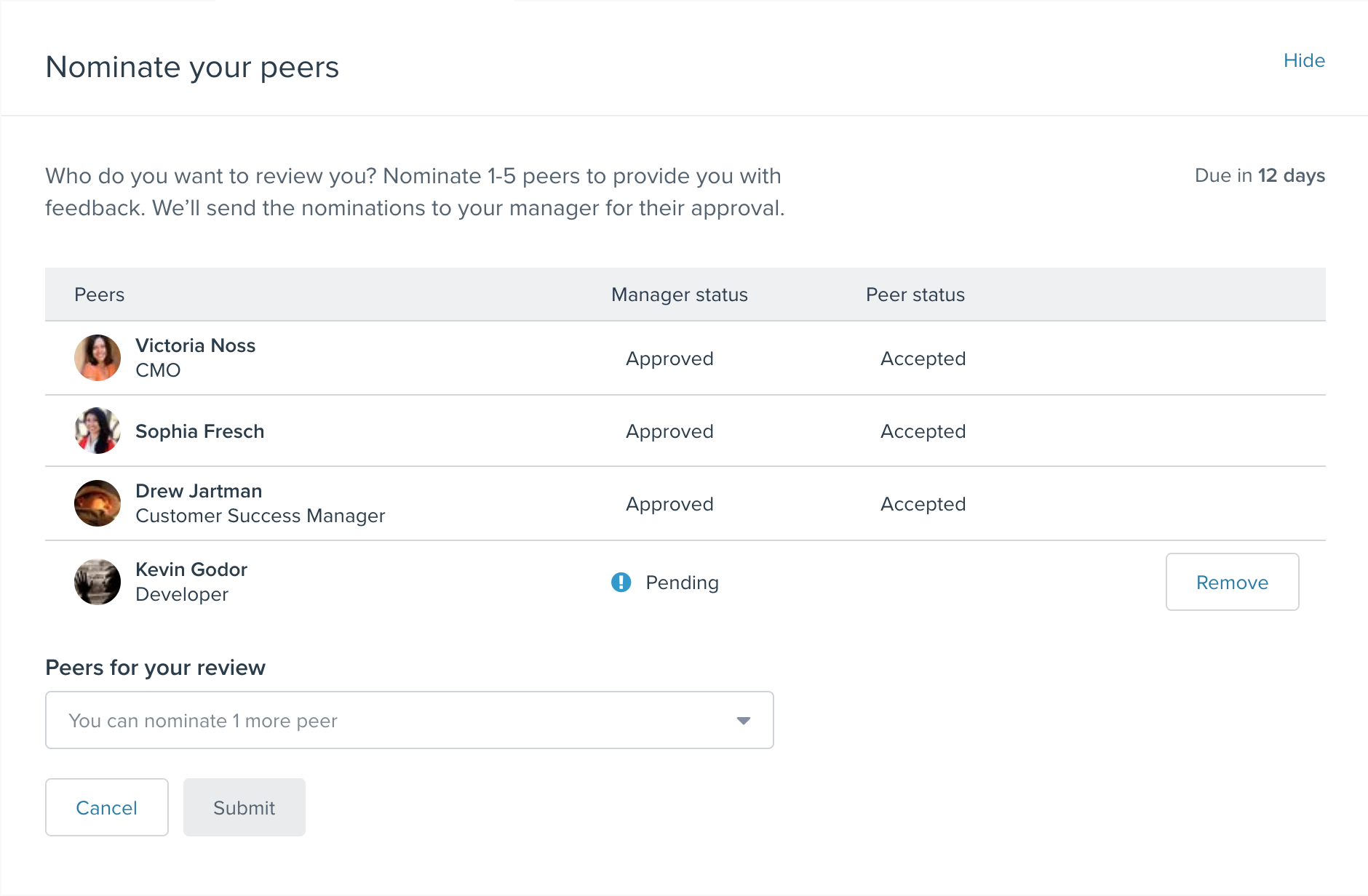The image size is (1368, 896).
Task: Click the Pending status alert icon
Action: (x=621, y=583)
